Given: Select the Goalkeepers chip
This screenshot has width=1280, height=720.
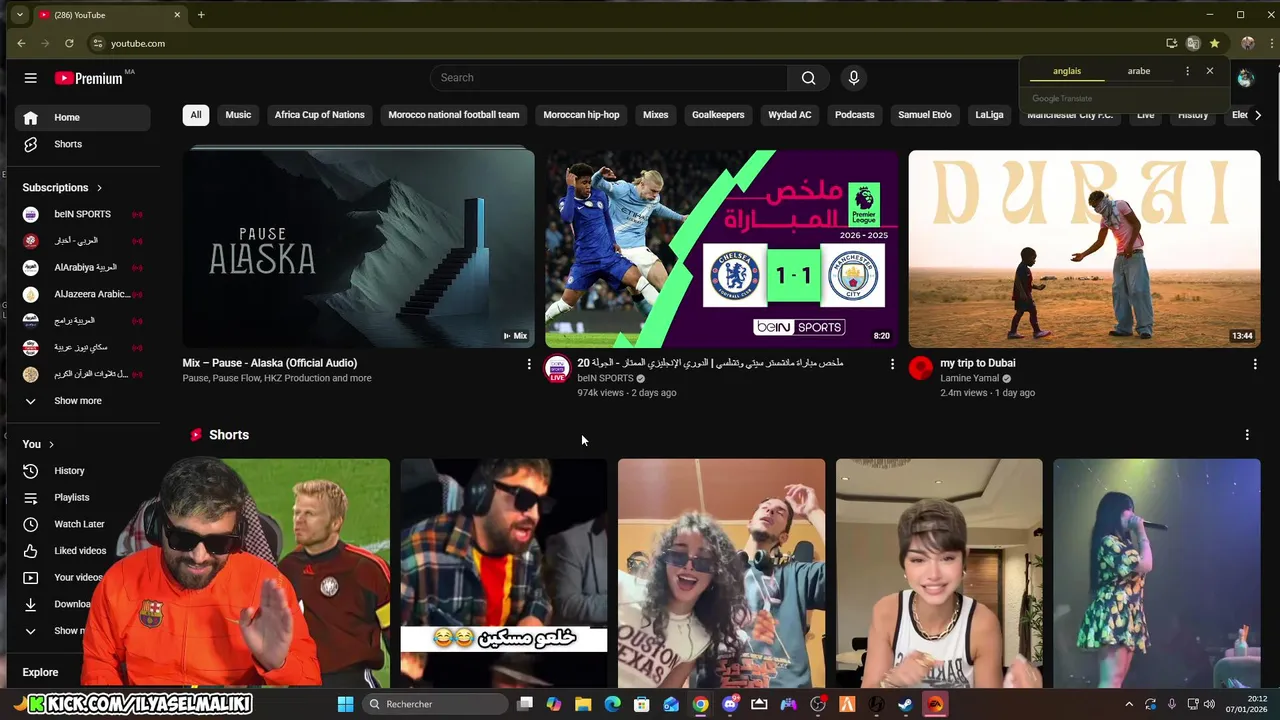Looking at the screenshot, I should pyautogui.click(x=718, y=115).
